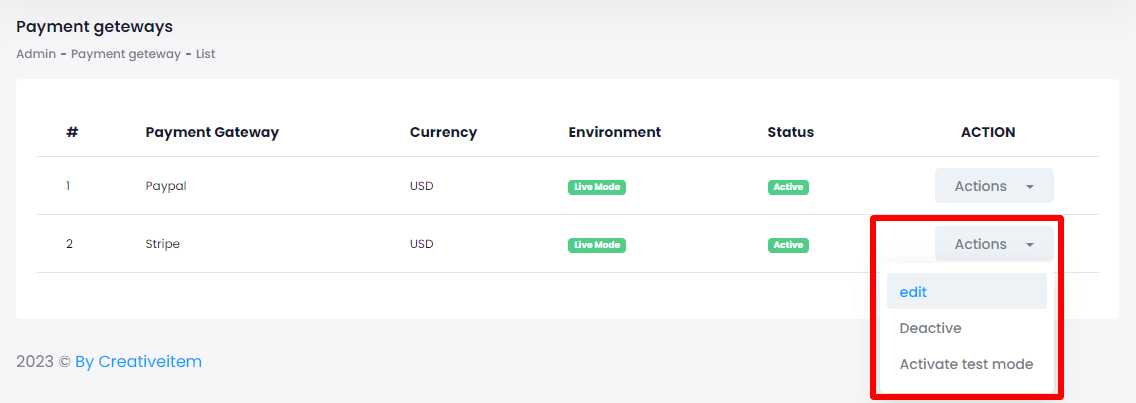Image resolution: width=1136 pixels, height=403 pixels.
Task: Select the Stripe gateway name in row two
Action: [162, 244]
